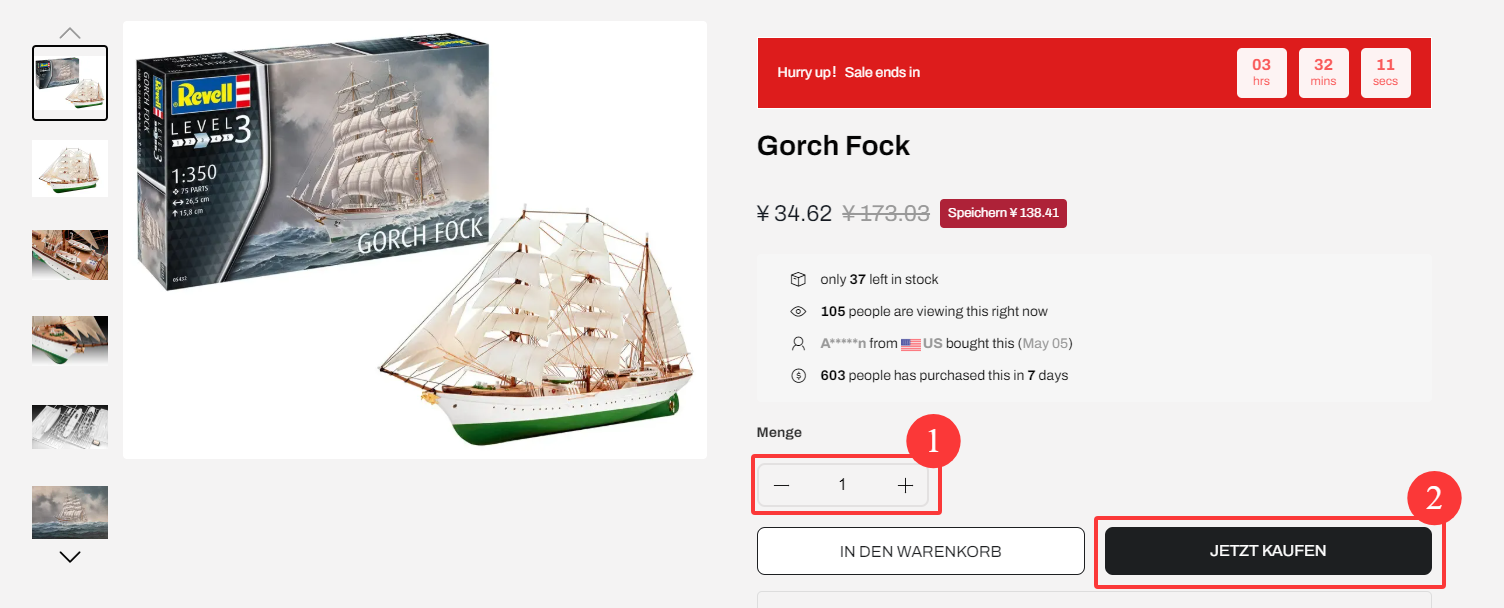
Task: Click the red Speichern savings badge
Action: [1003, 213]
